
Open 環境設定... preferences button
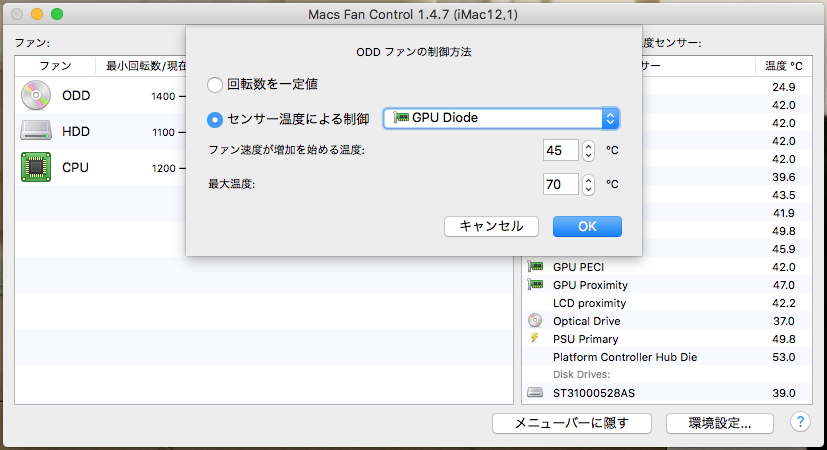(719, 423)
